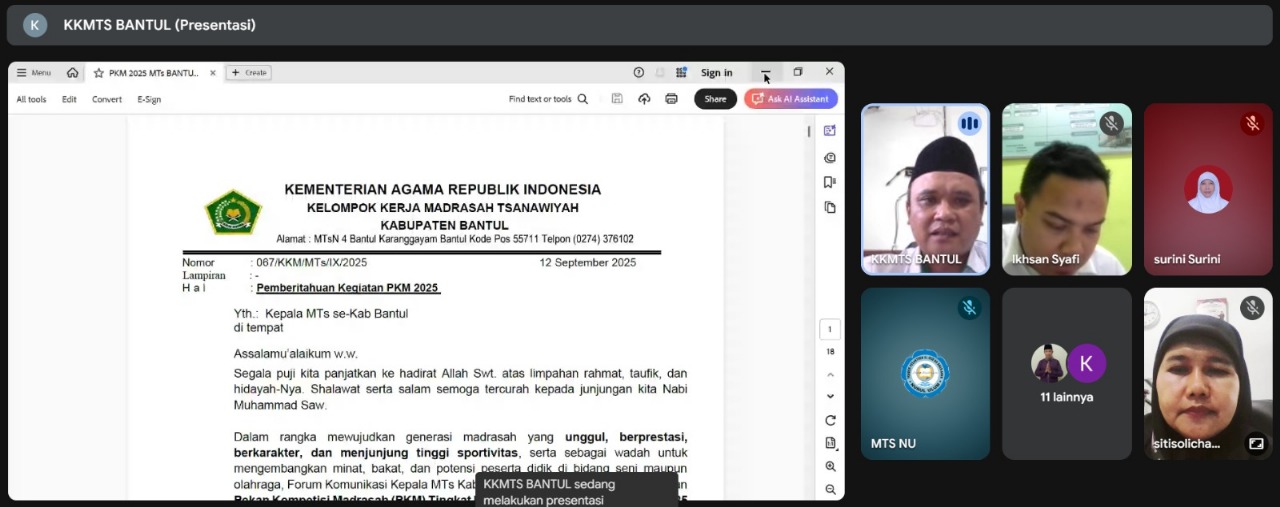Click the K avatar in presentation header

(x=35, y=25)
